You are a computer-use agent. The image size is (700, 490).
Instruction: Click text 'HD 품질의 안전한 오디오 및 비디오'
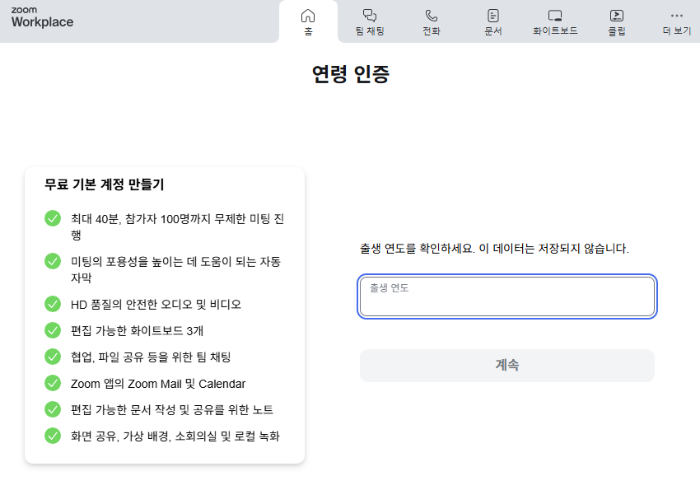[x=156, y=304]
